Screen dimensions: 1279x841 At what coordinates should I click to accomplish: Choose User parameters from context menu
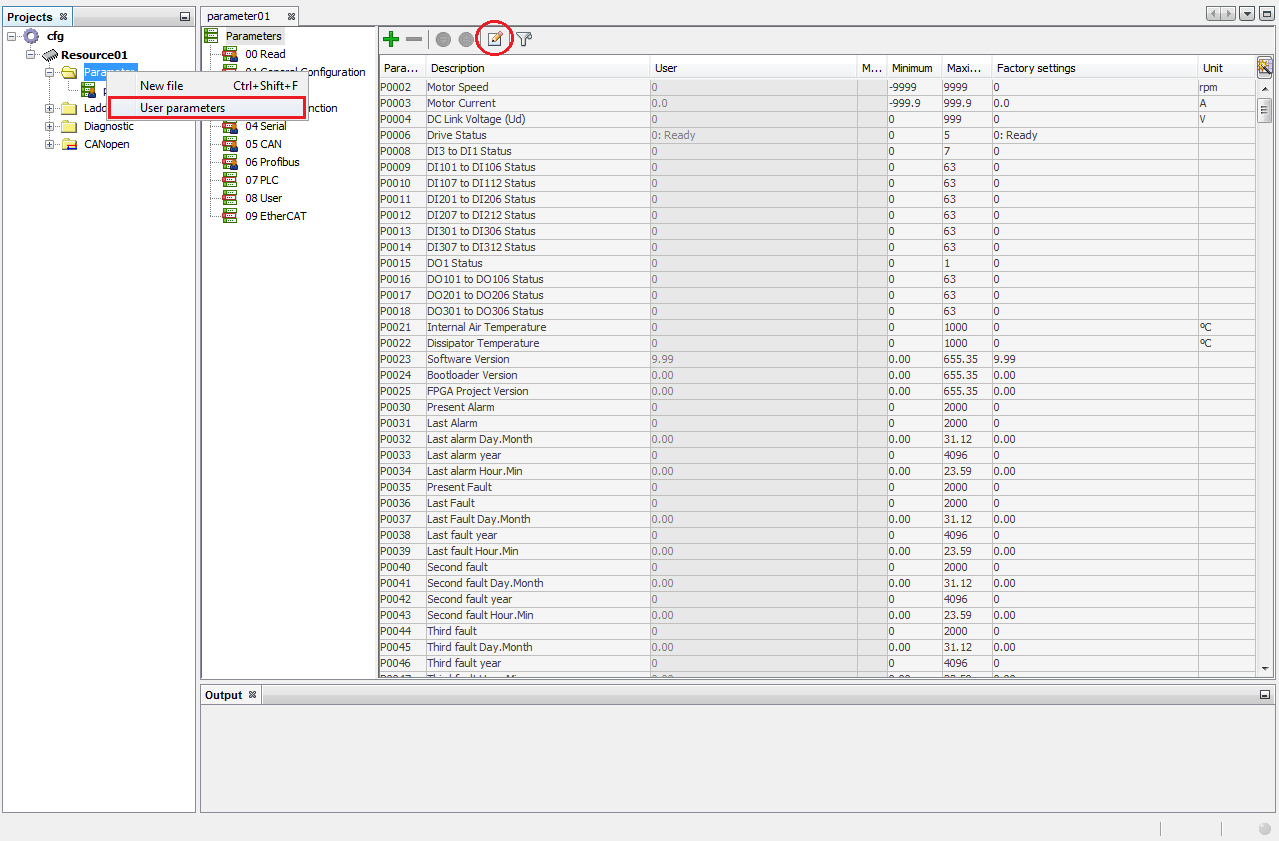click(206, 108)
